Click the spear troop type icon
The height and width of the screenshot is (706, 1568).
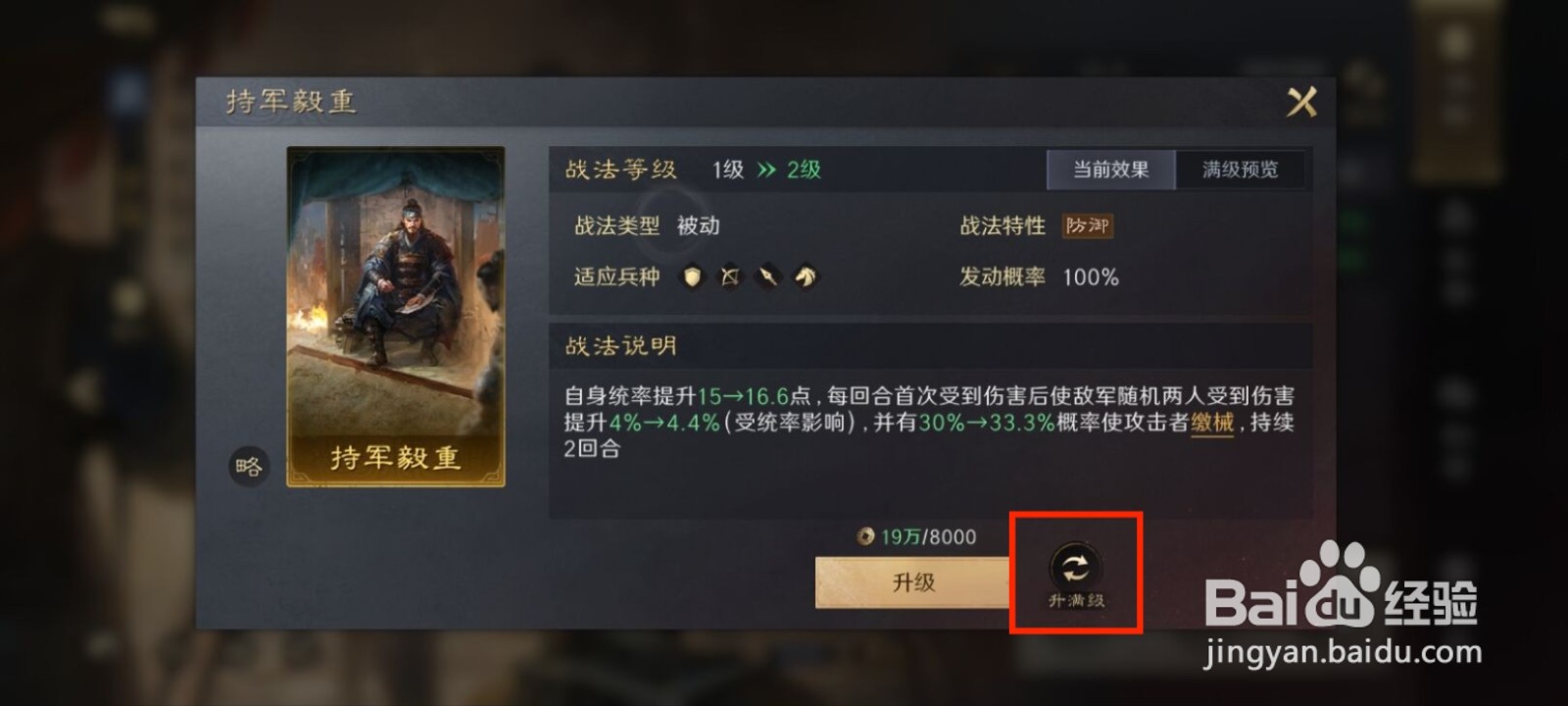pos(767,277)
